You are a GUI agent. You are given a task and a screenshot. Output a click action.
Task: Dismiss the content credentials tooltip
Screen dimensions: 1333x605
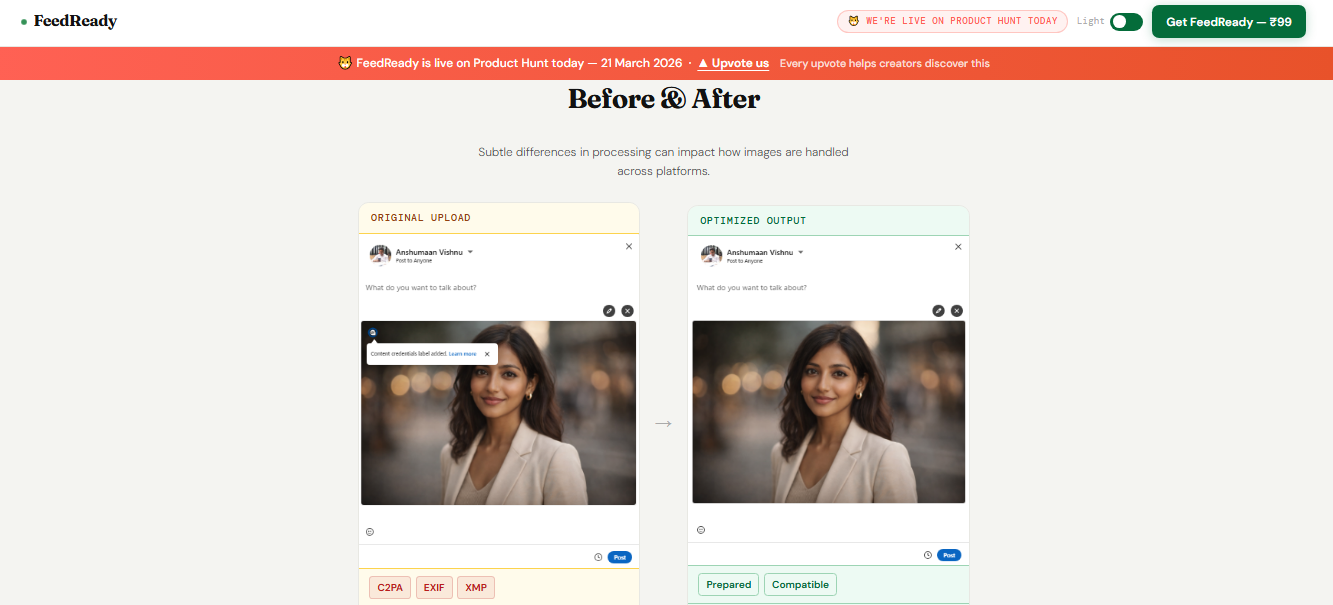click(x=487, y=354)
